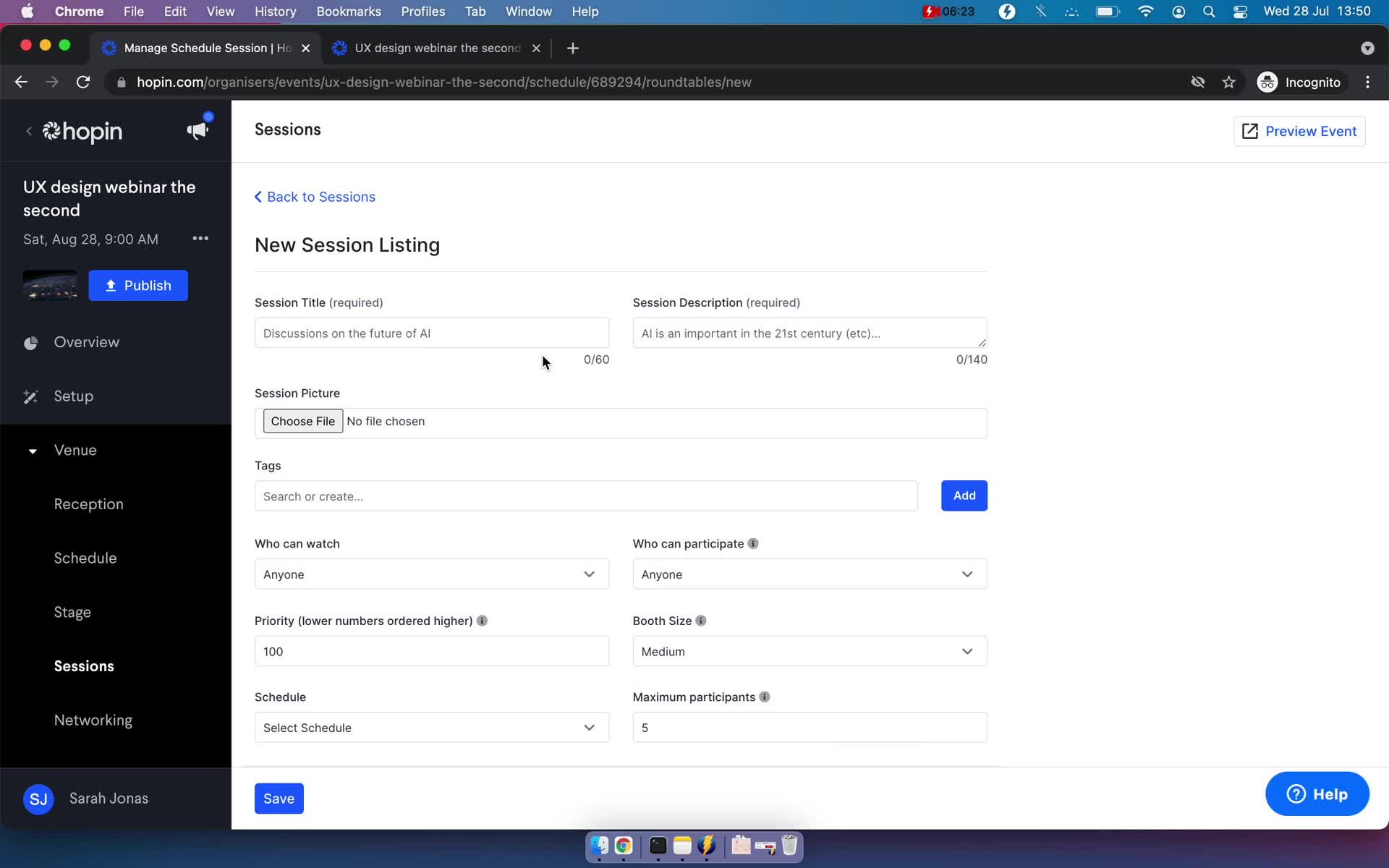The height and width of the screenshot is (868, 1389).
Task: Click Add tag button
Action: click(x=964, y=495)
